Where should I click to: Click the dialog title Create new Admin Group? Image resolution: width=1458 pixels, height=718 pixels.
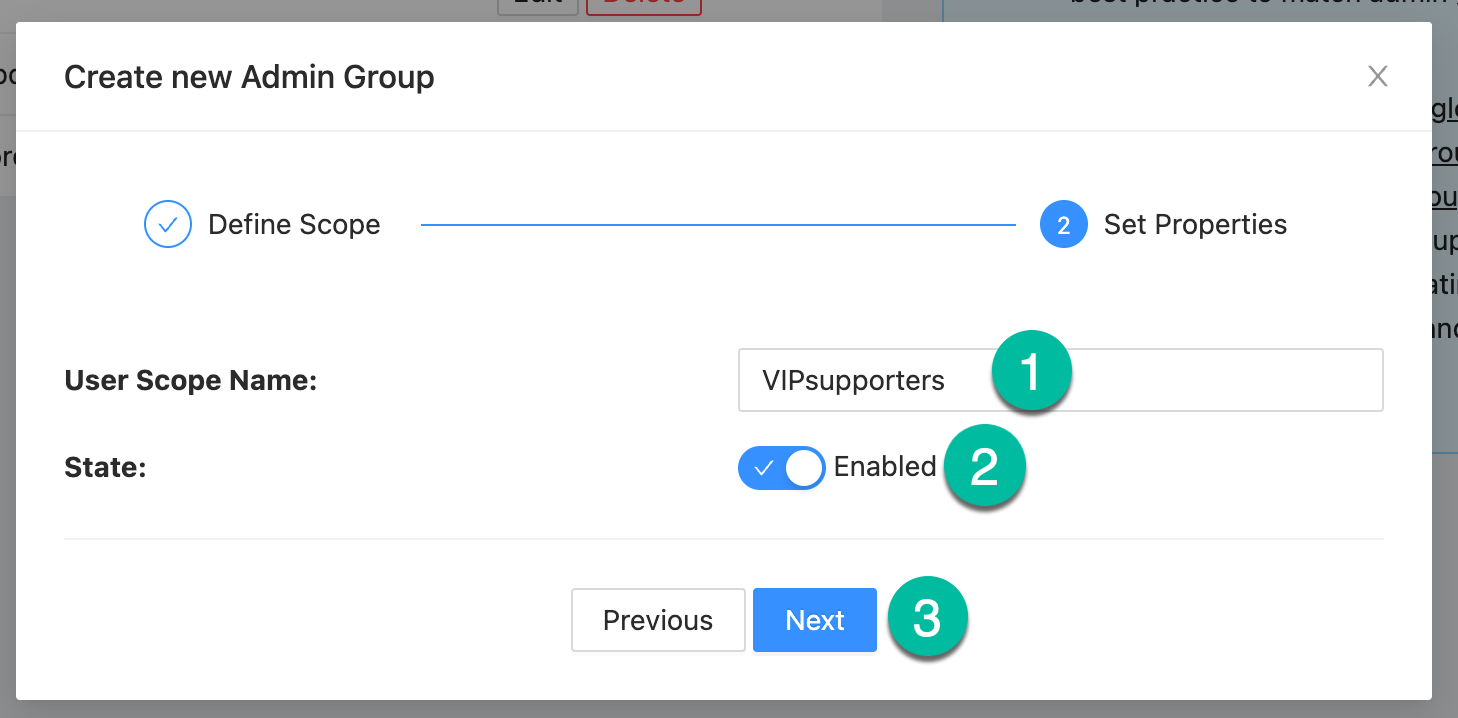(249, 77)
